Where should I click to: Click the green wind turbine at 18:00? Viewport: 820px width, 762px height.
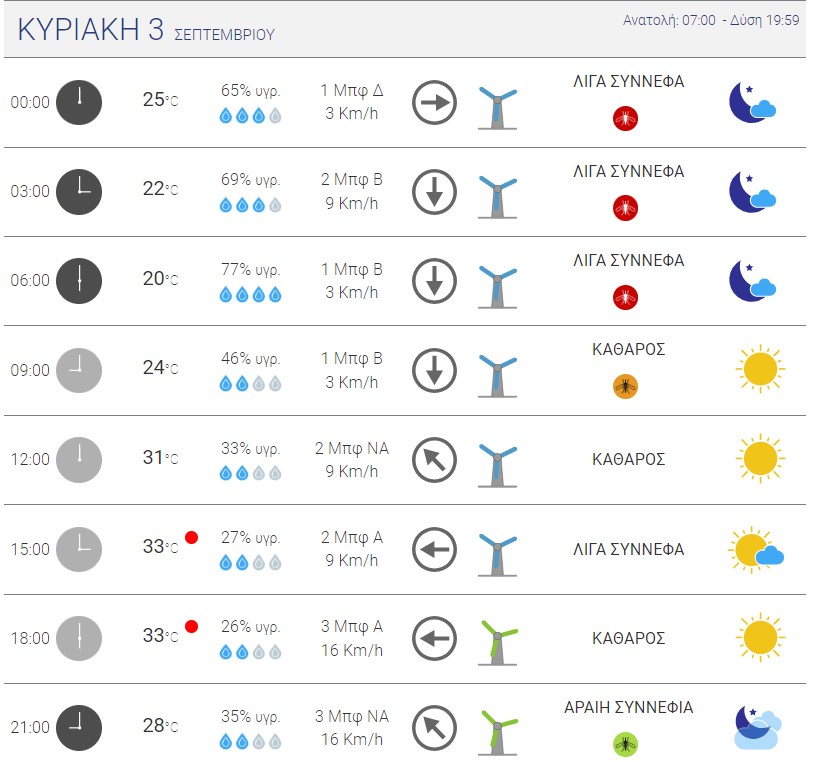coord(497,642)
